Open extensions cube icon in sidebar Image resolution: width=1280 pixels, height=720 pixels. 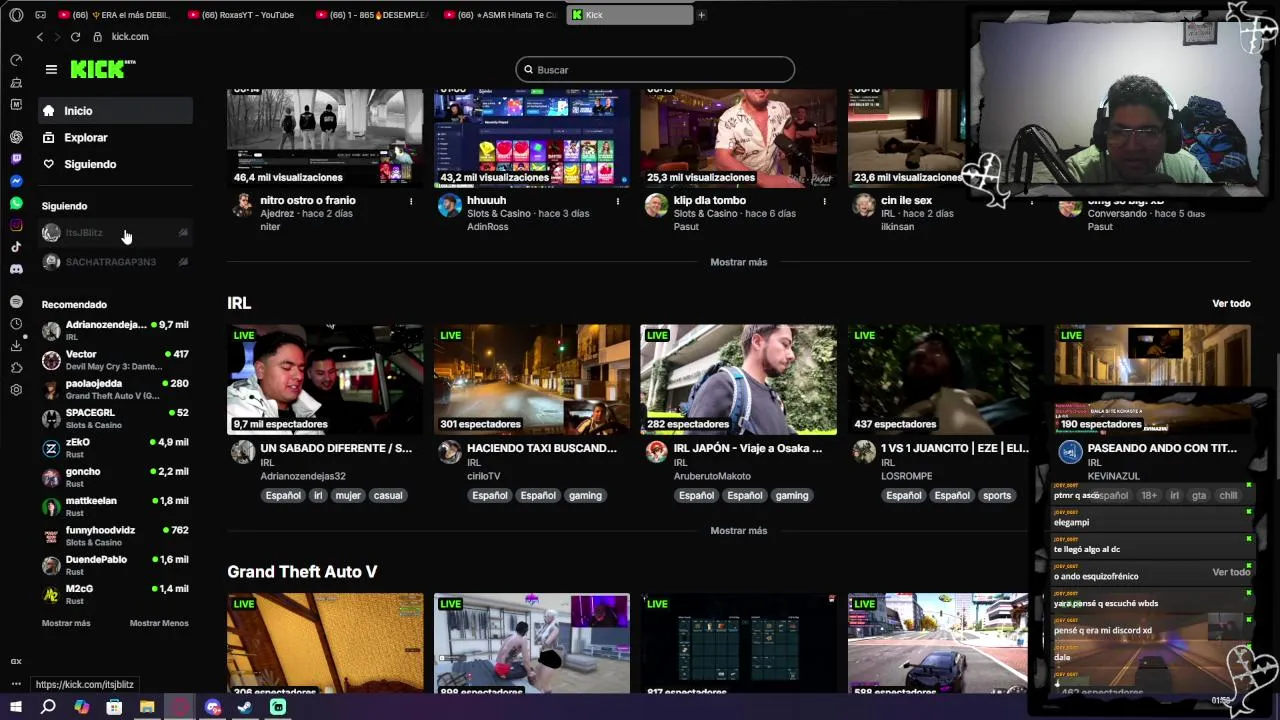(16, 367)
